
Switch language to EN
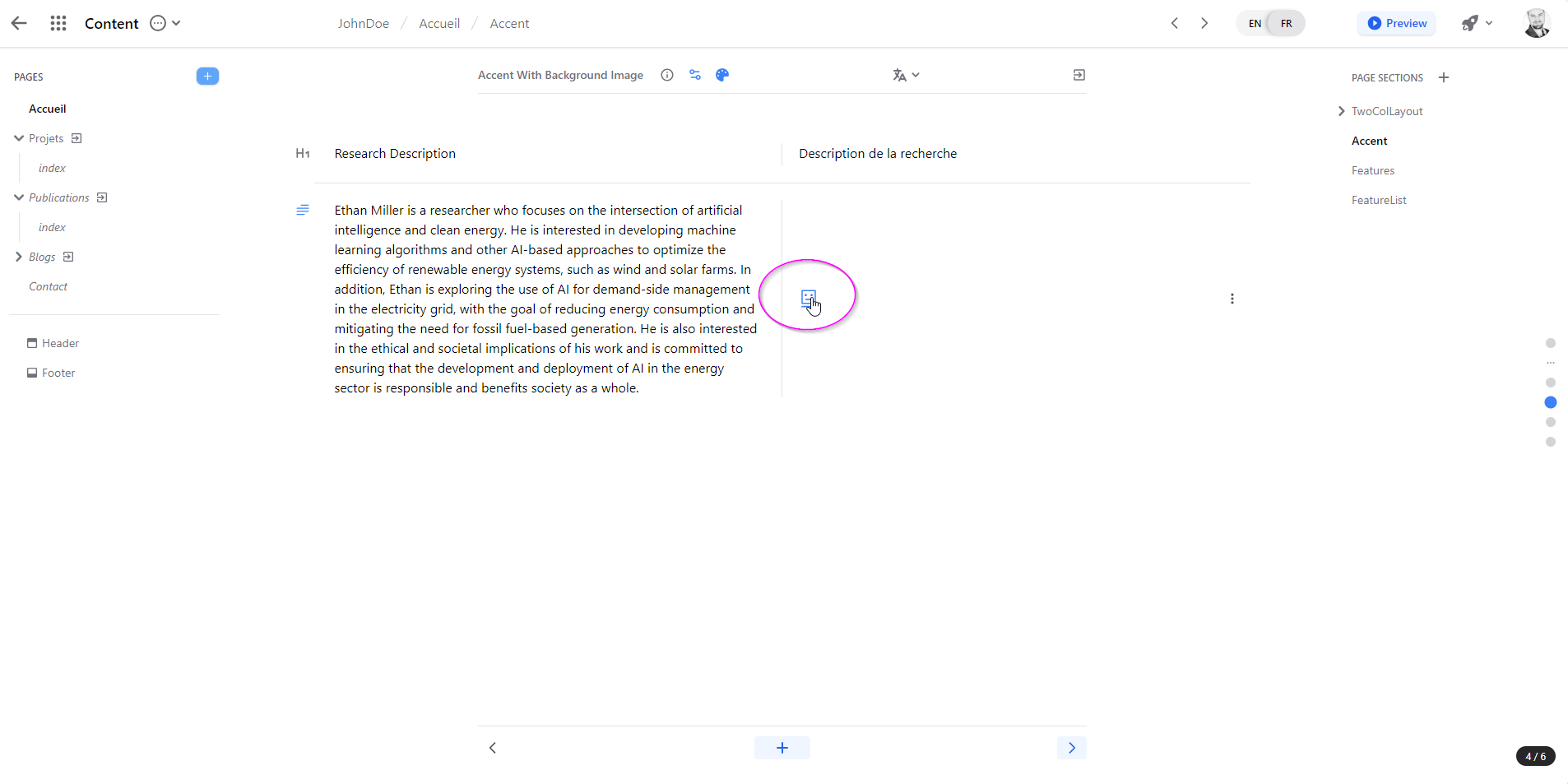point(1255,23)
